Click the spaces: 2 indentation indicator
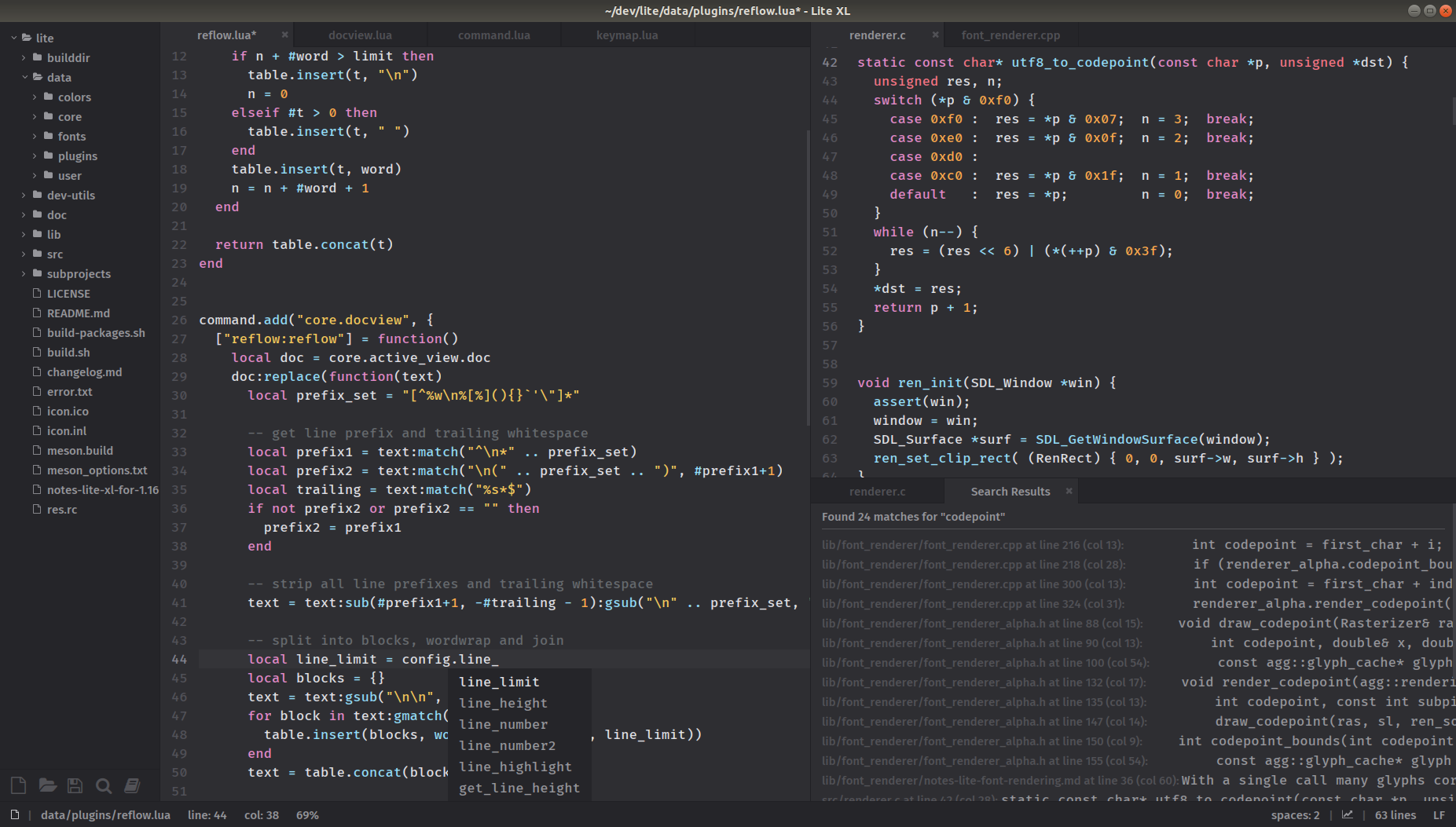The width and height of the screenshot is (1456, 827). click(x=1295, y=815)
